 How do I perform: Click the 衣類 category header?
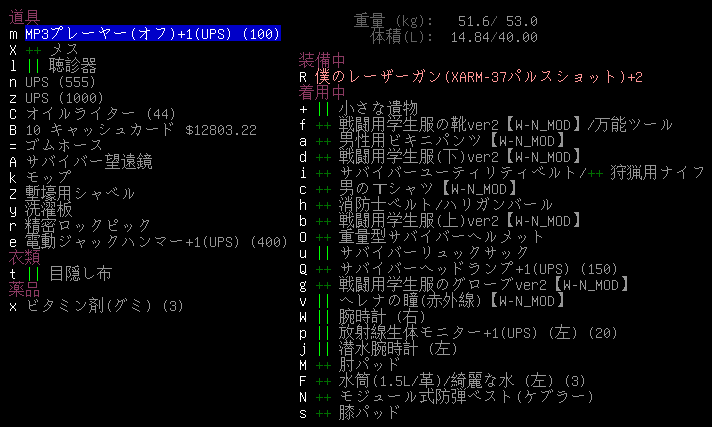pos(24,257)
